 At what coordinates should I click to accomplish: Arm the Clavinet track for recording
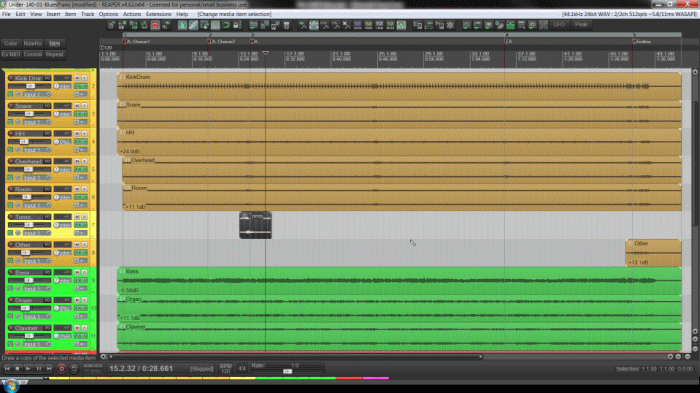pos(11,328)
